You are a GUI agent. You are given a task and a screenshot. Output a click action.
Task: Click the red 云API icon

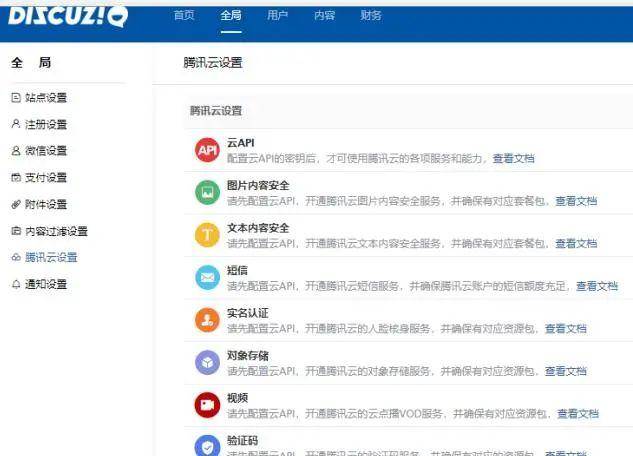point(208,150)
